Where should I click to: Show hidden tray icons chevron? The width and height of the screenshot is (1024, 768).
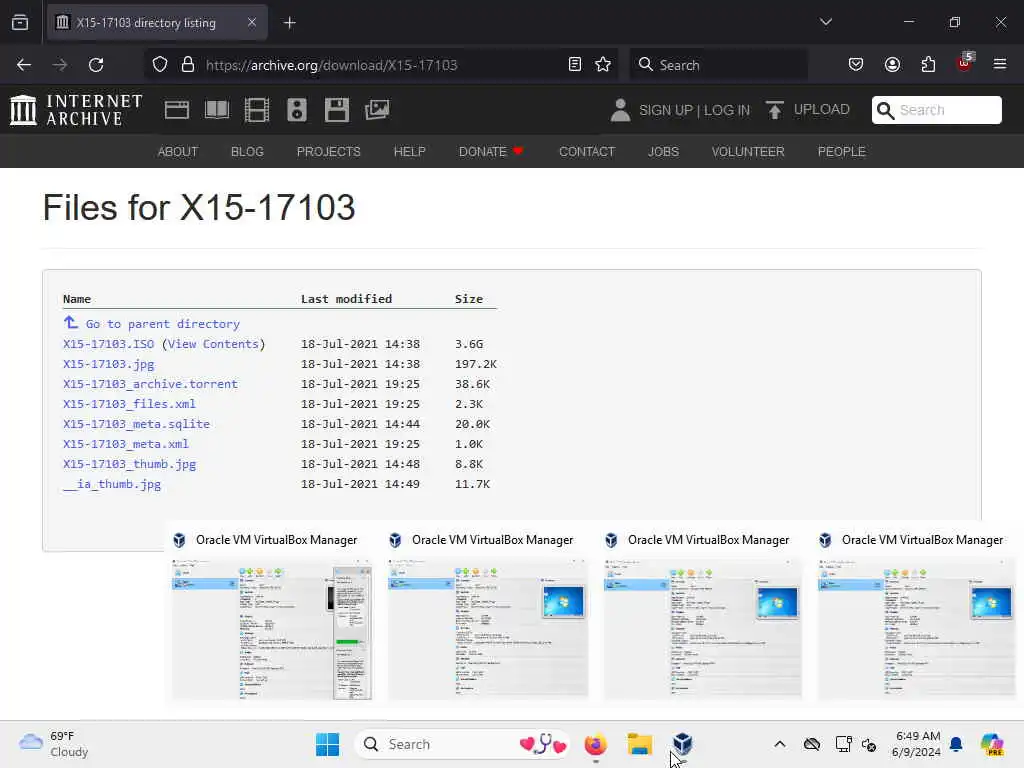780,744
